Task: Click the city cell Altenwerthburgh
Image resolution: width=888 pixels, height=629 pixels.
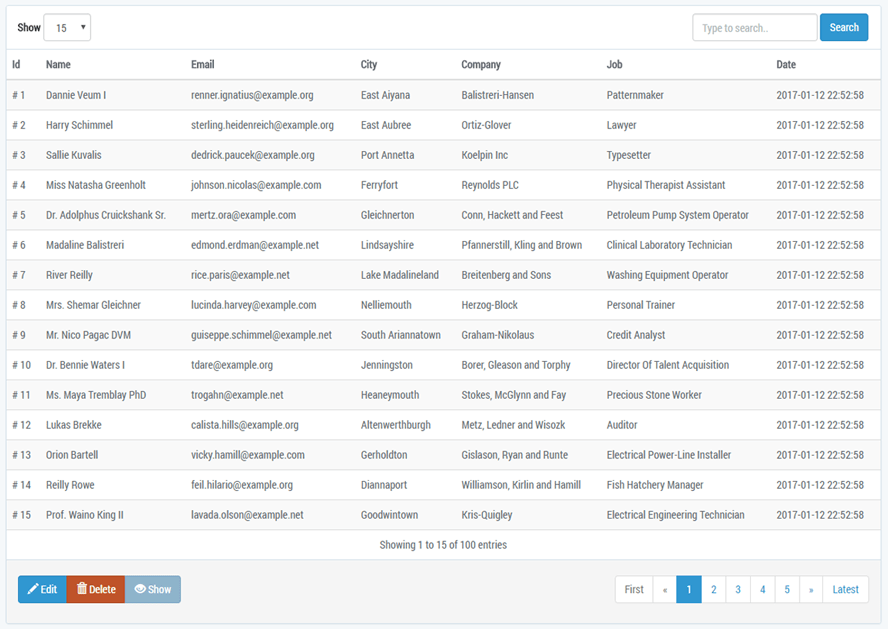Action: 396,425
